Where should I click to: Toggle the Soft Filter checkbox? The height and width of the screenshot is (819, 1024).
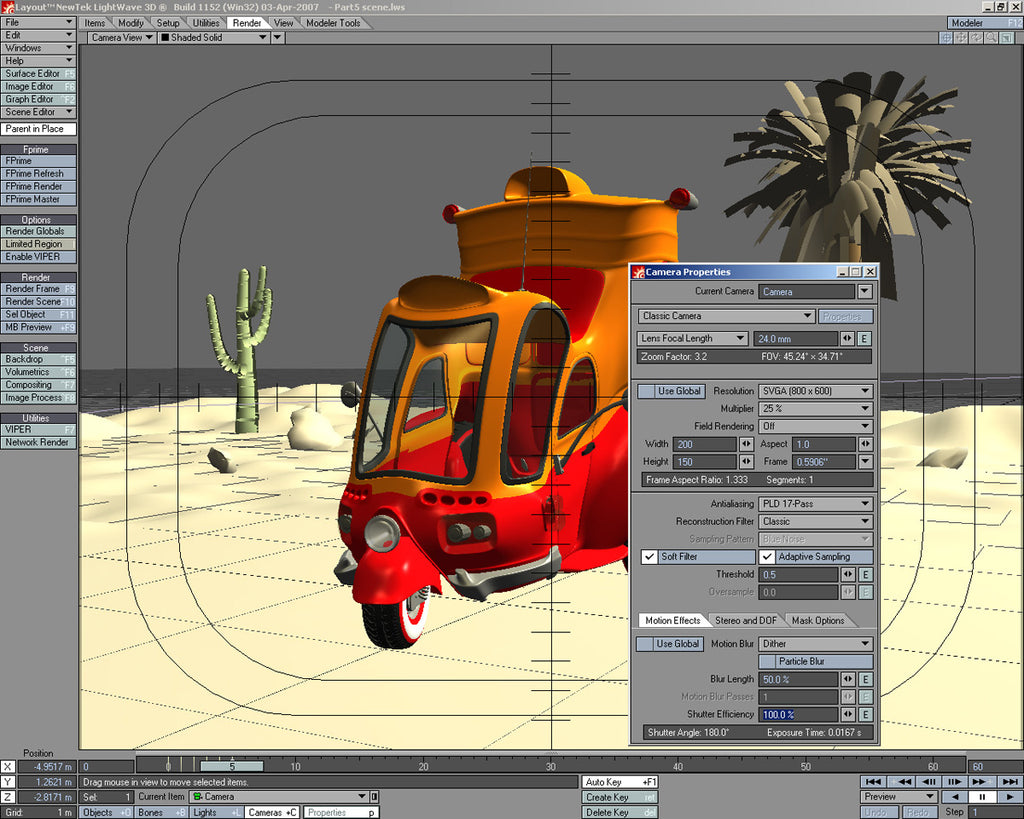coord(649,556)
